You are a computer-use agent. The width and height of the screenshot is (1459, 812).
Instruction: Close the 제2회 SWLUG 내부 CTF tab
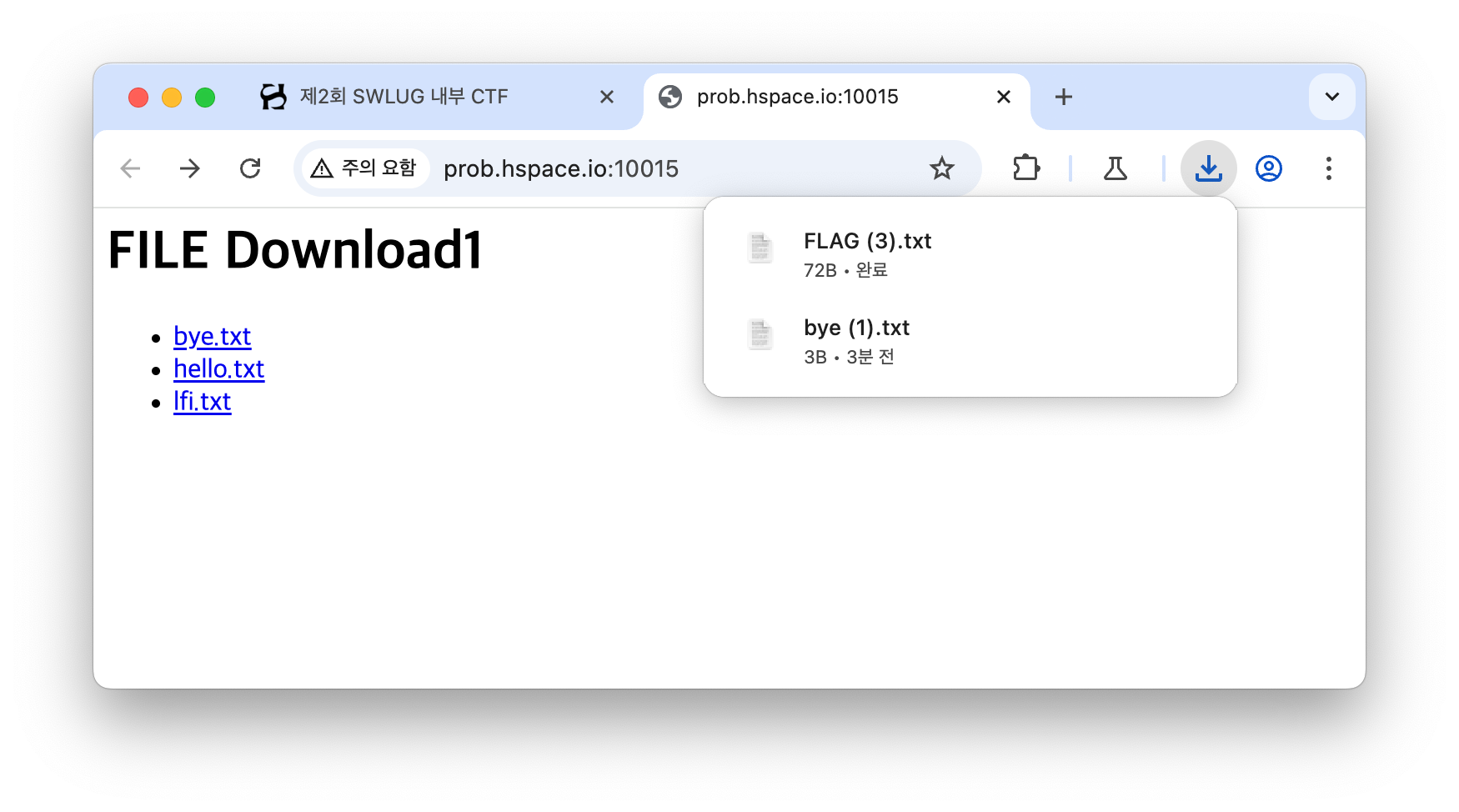coord(607,97)
